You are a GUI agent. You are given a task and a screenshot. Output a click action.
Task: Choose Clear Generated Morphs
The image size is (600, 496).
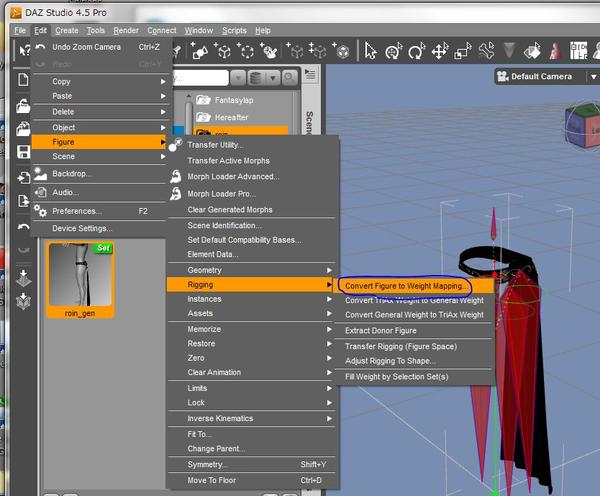point(251,210)
